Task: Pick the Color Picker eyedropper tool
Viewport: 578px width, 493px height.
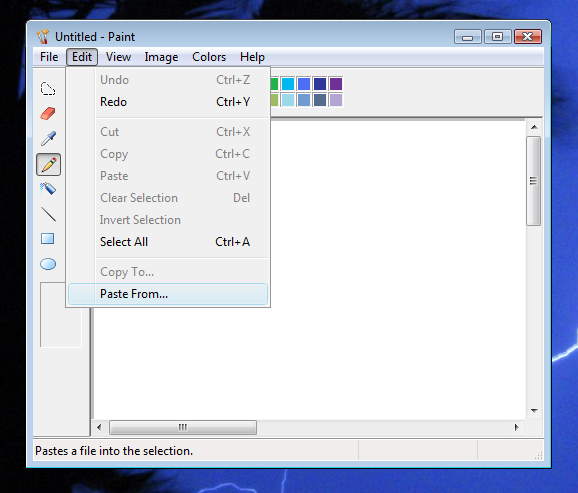Action: [48, 138]
